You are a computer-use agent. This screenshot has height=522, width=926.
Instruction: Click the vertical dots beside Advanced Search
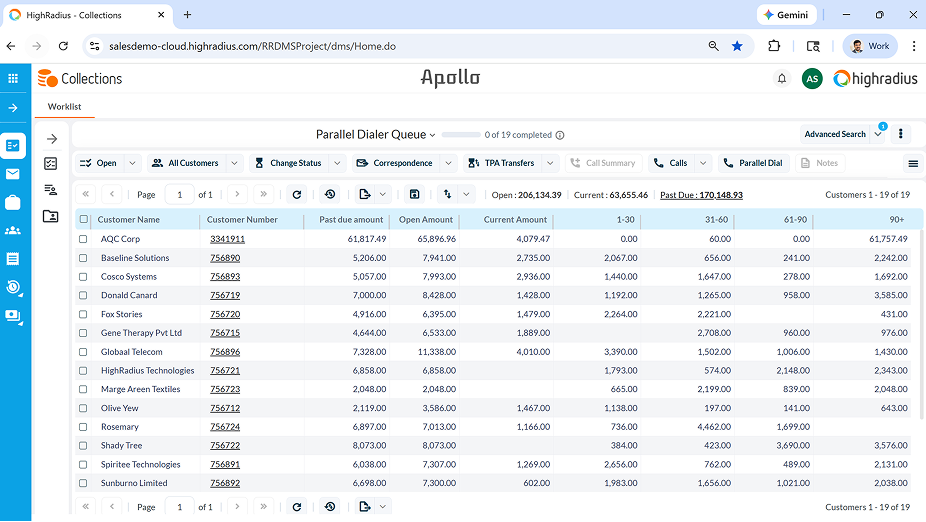coord(901,134)
